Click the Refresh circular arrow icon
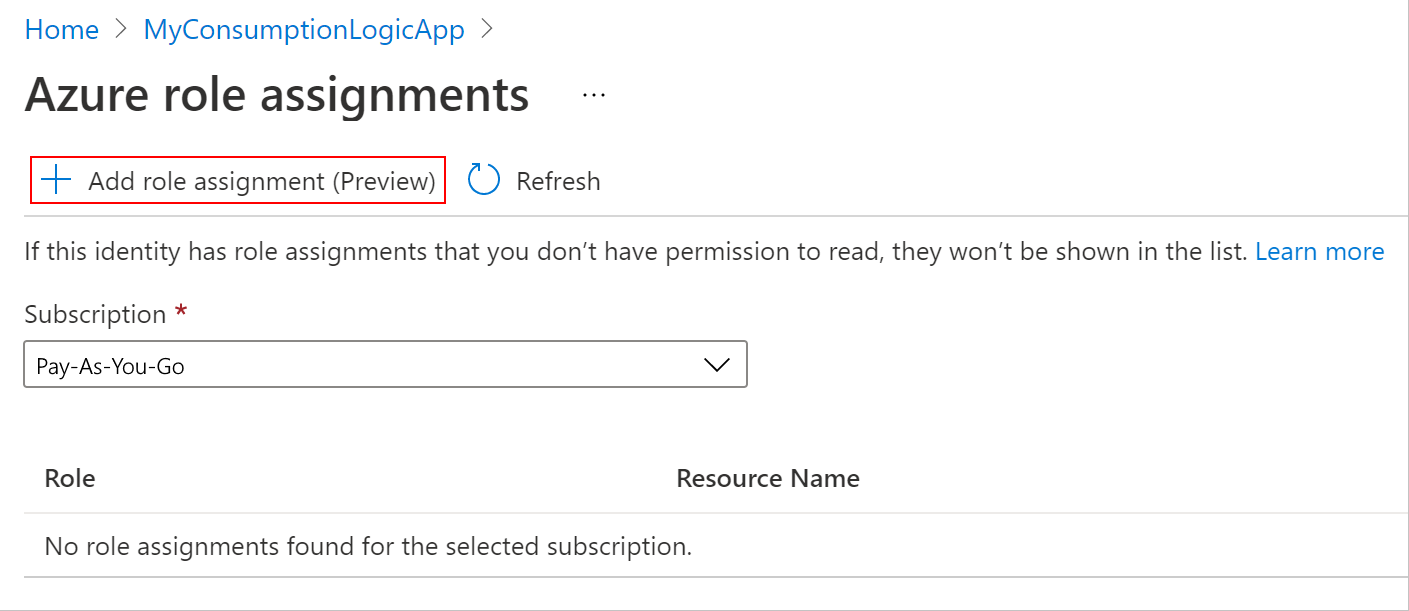Viewport: 1409px width, 611px height. (483, 180)
